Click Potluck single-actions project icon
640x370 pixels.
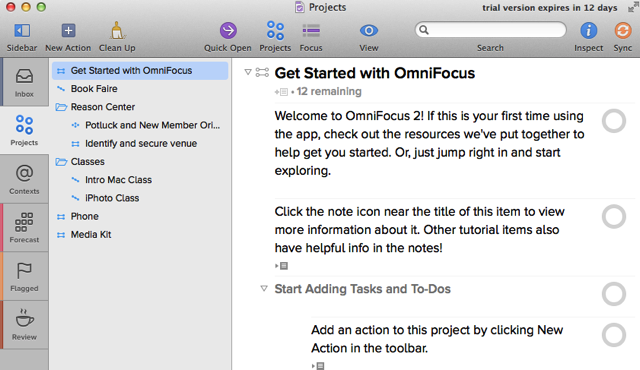point(75,125)
